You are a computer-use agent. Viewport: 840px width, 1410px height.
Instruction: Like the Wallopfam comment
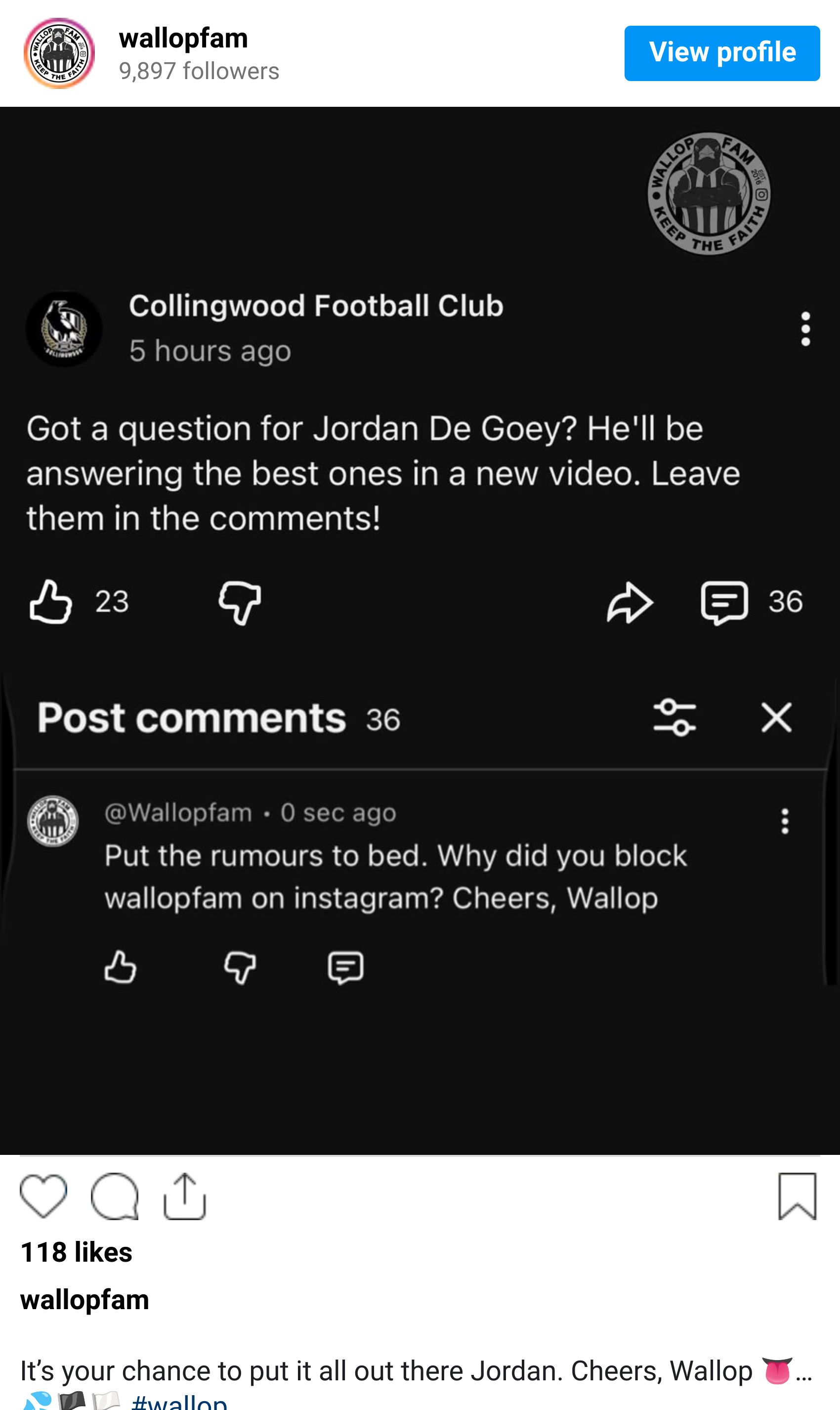121,967
